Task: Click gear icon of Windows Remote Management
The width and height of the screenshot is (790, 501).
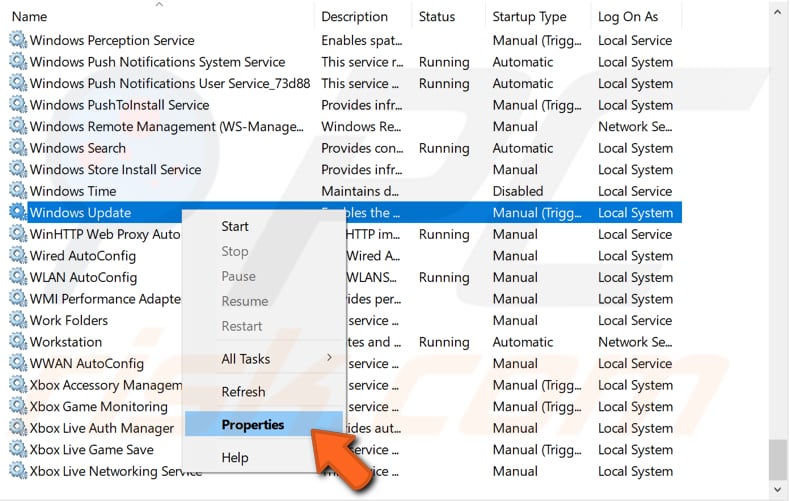Action: point(18,126)
